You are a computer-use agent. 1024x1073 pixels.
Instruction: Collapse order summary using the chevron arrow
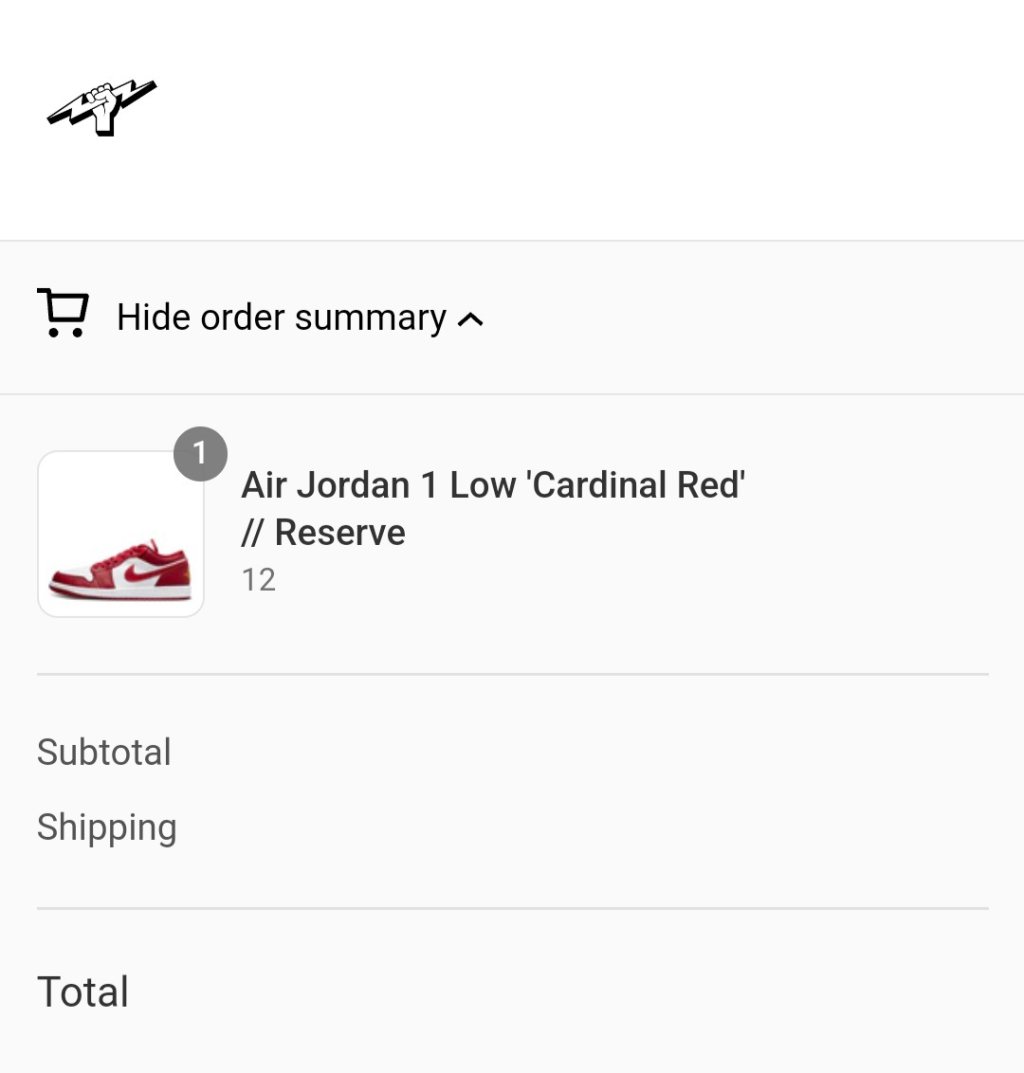(x=470, y=319)
